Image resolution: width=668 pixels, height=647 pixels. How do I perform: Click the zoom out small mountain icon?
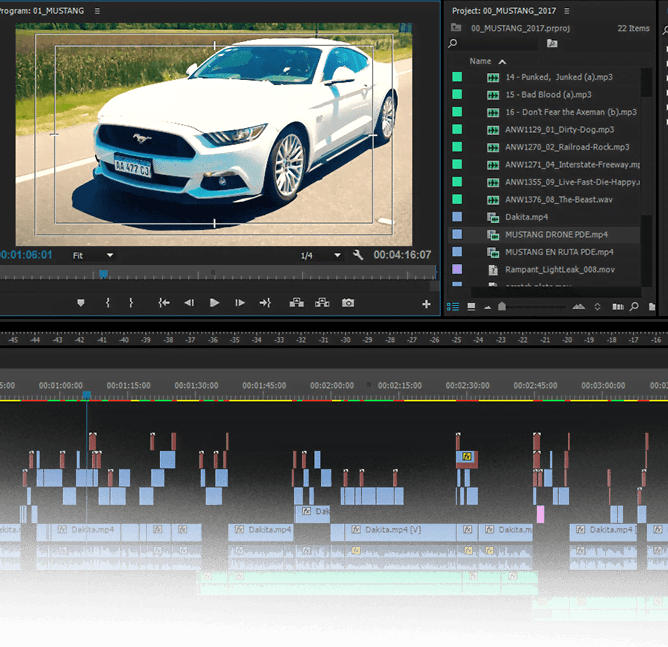[487, 307]
